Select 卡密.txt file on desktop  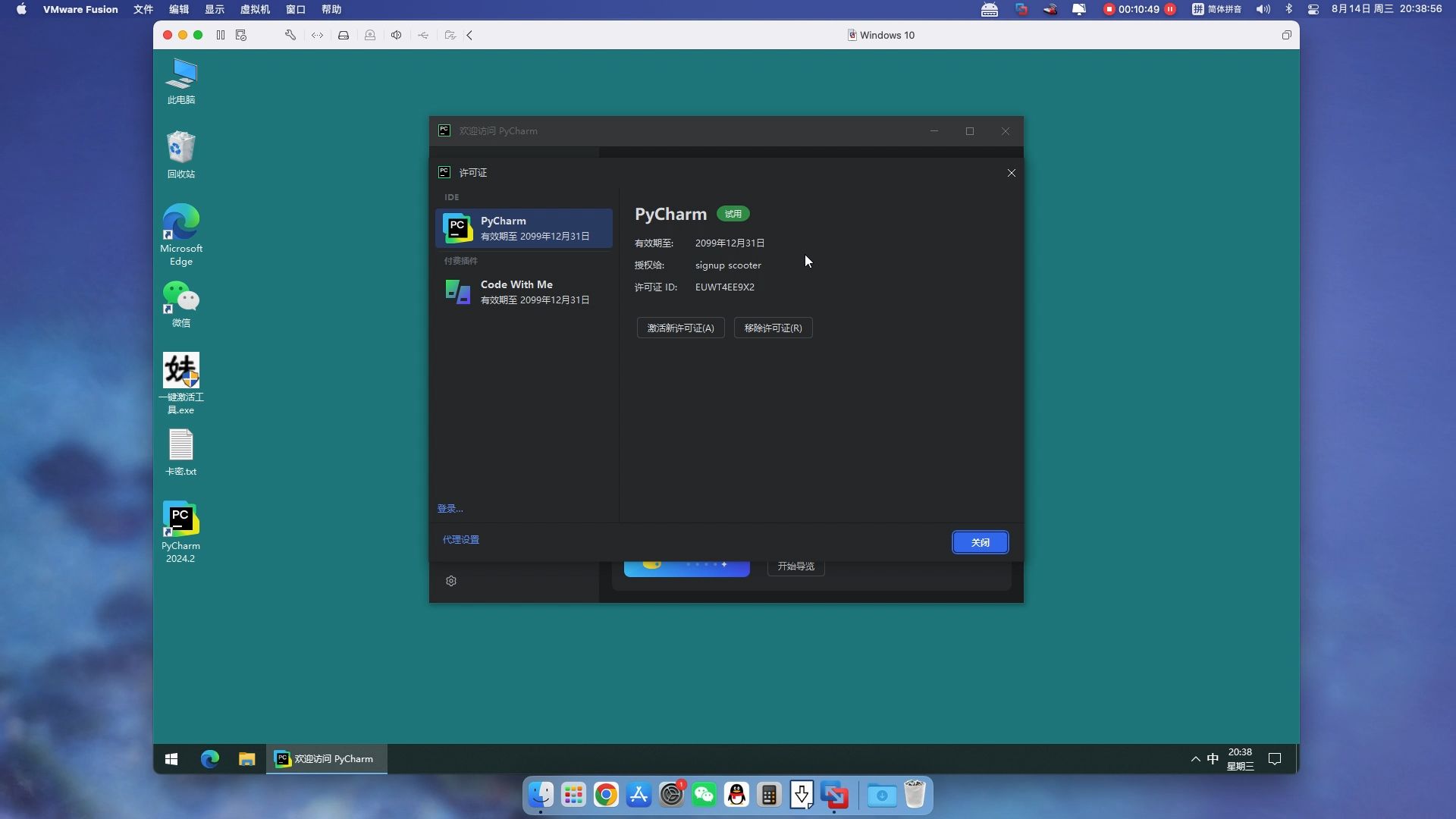(180, 453)
